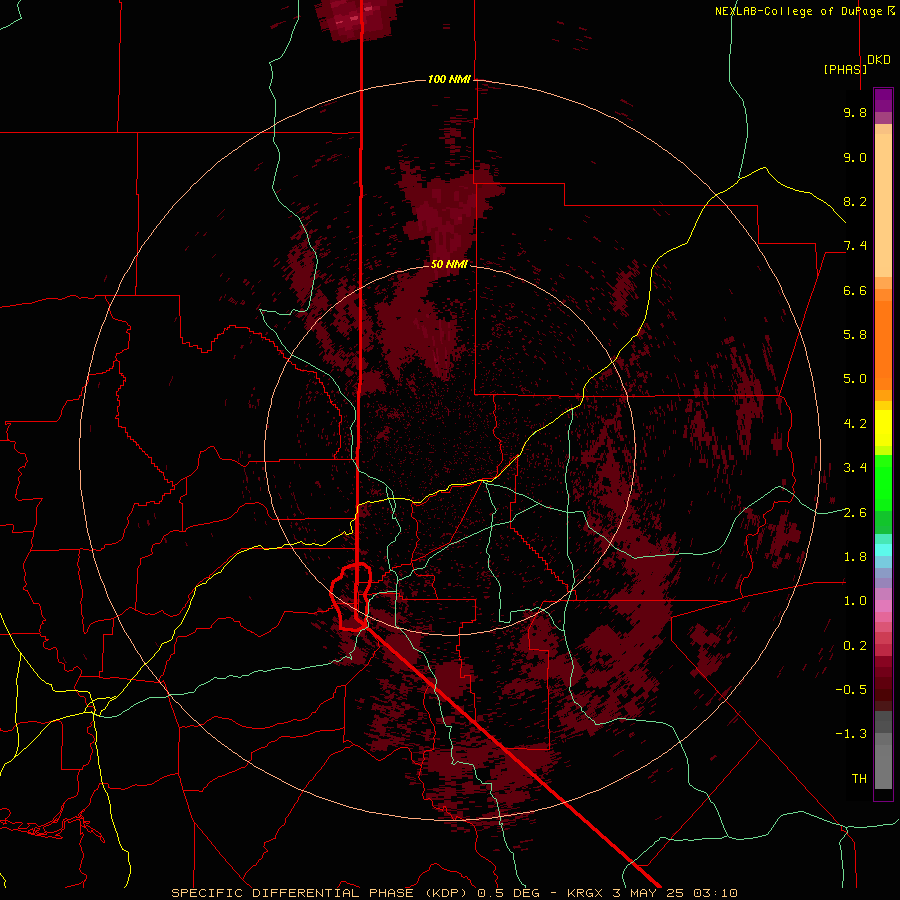The image size is (900, 900).
Task: Click the 1.0 value on the scale
Action: 855,601
